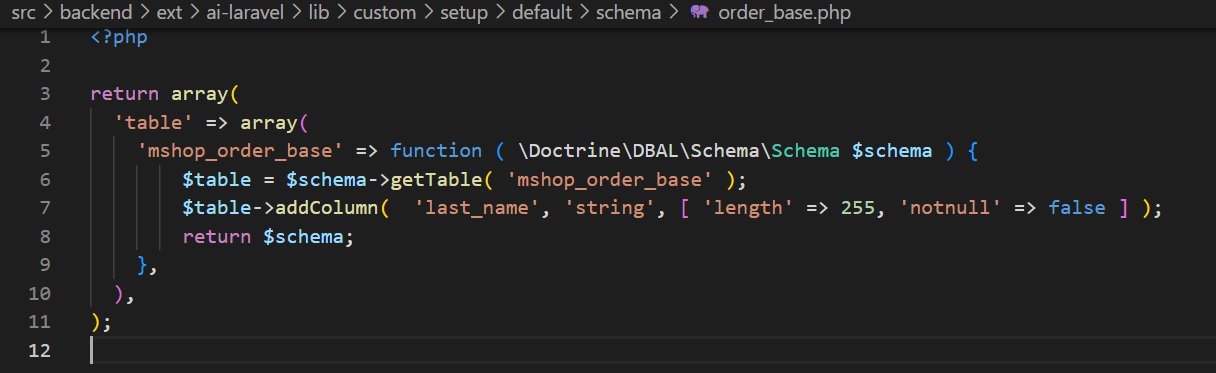Click the closing '},' on line 9
Image resolution: width=1216 pixels, height=373 pixels.
(148, 266)
